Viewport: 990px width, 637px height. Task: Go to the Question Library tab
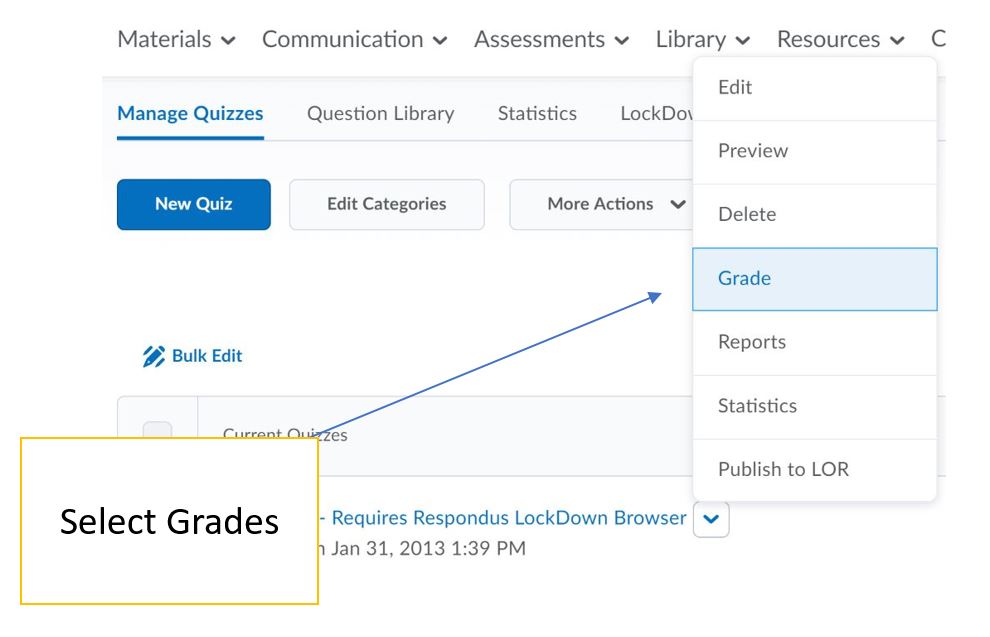click(380, 114)
